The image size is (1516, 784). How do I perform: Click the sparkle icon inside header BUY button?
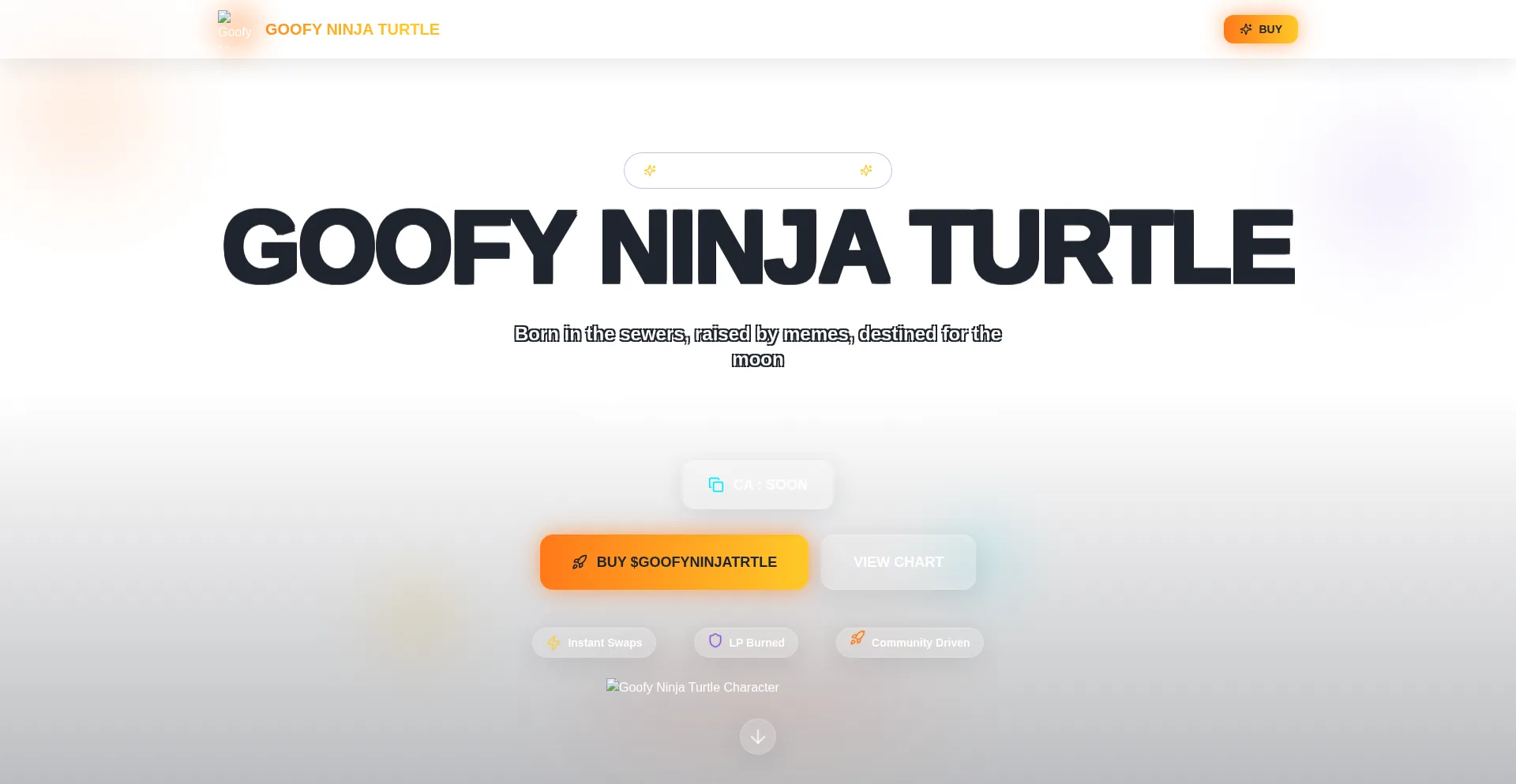tap(1246, 29)
